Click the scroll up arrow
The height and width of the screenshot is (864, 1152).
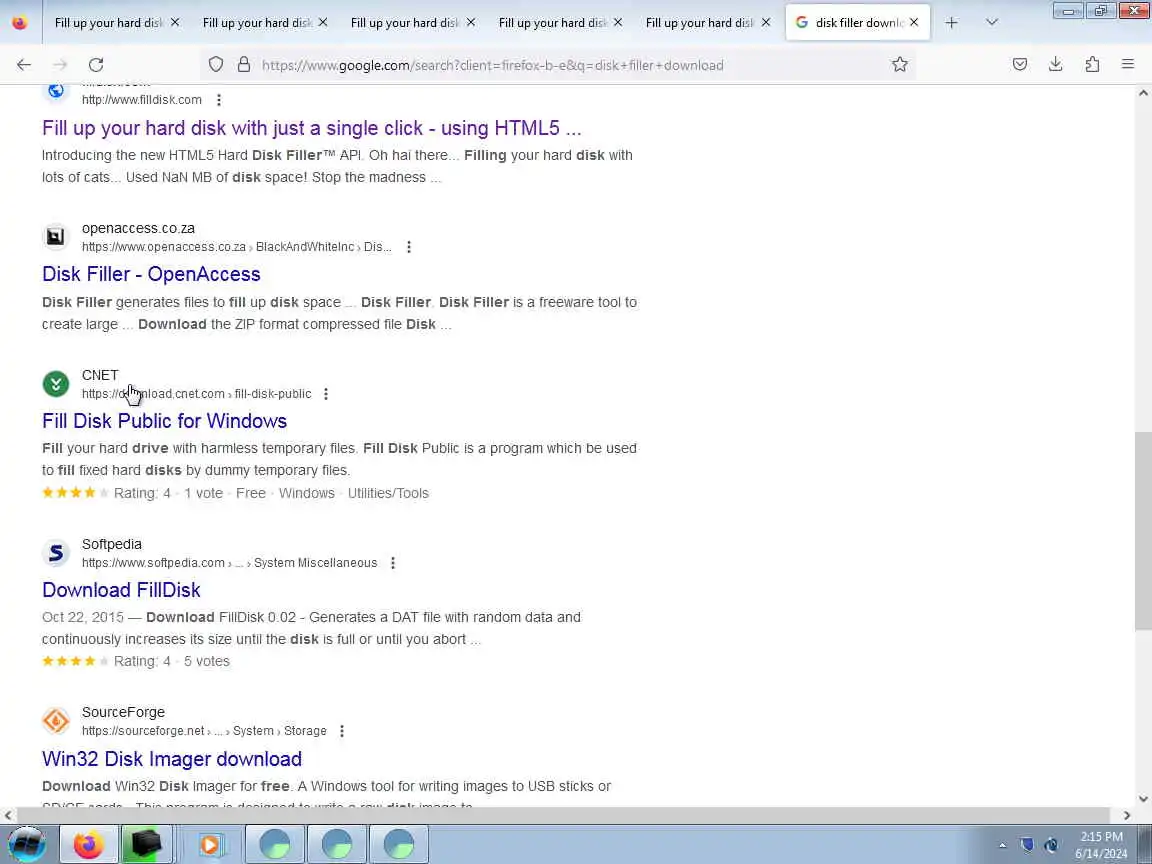click(x=1143, y=93)
